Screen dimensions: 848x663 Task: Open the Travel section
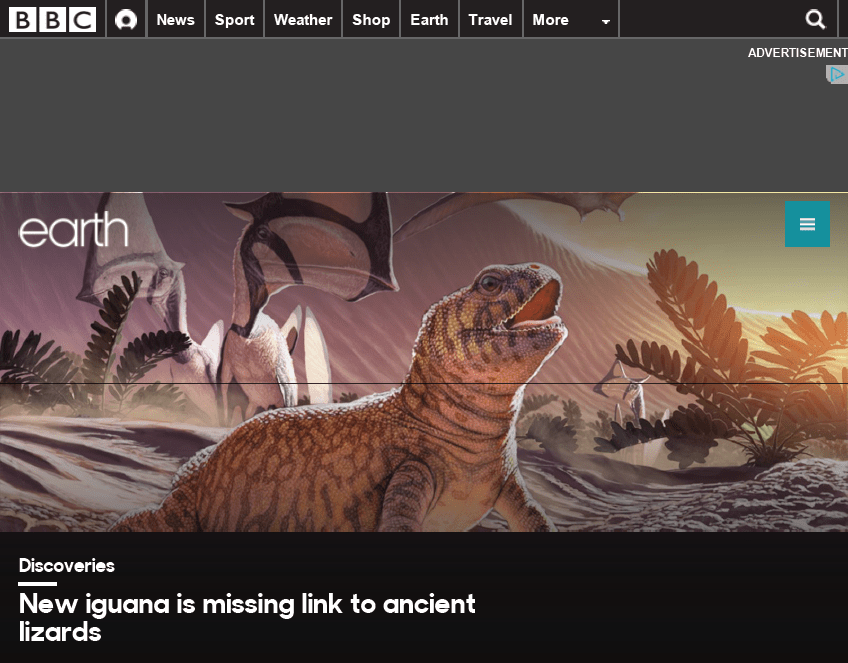(490, 20)
